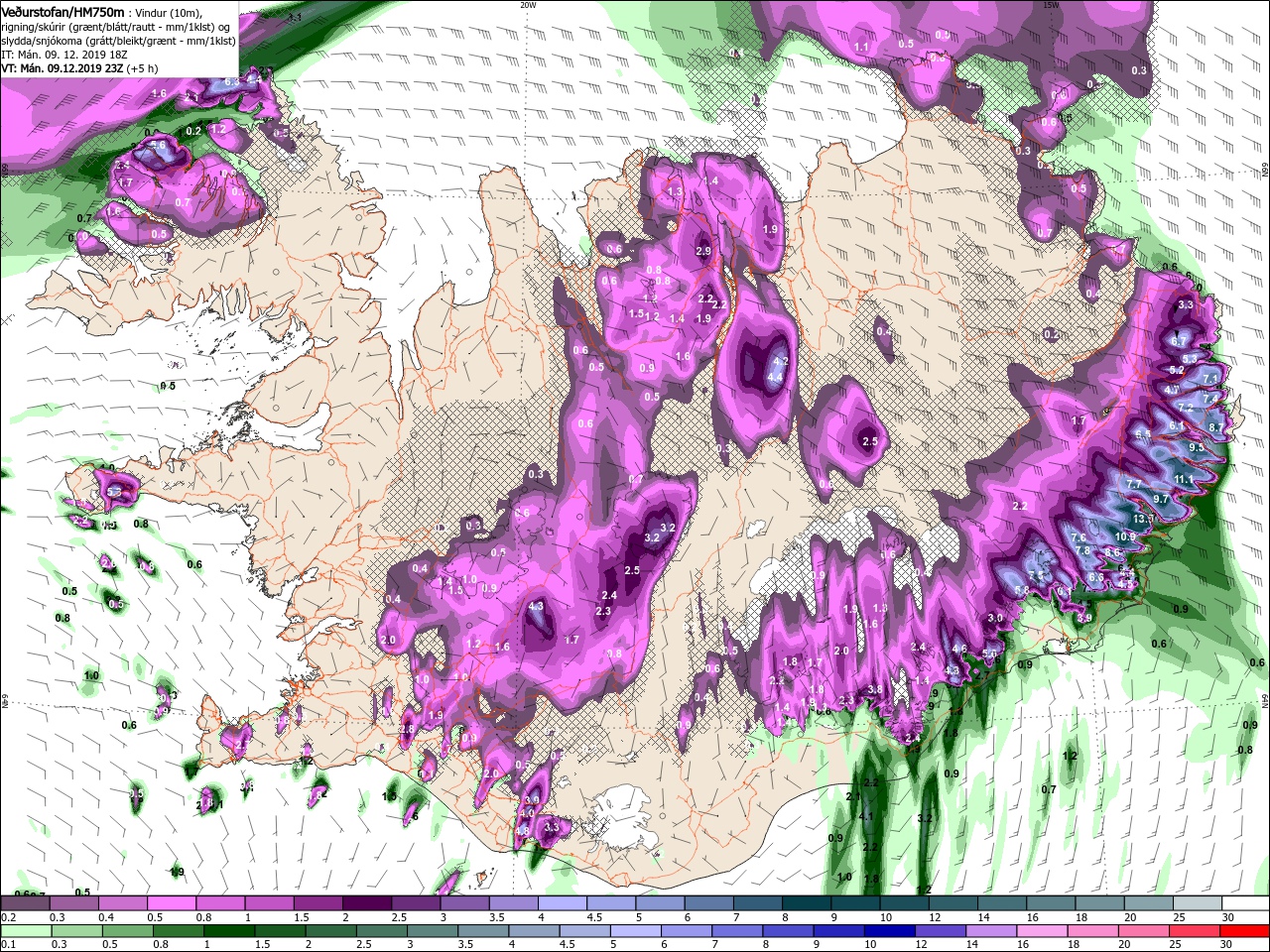1270x952 pixels.
Task: Click the dark teal upper swatch between 8 and 9
Action: click(x=807, y=902)
